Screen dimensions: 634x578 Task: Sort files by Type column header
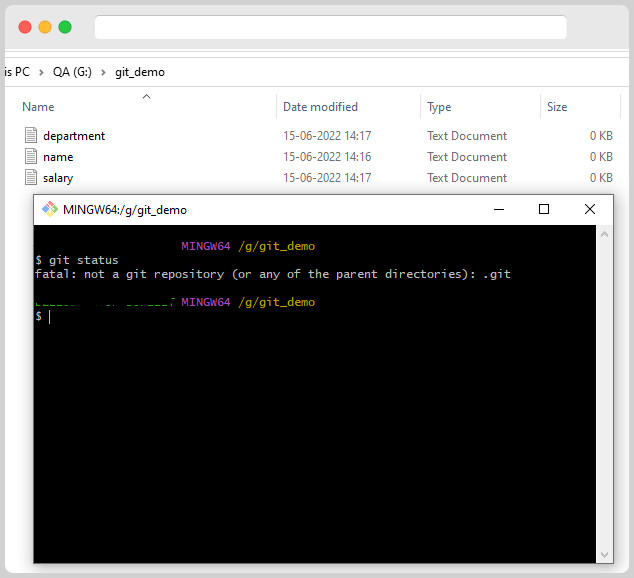coord(439,107)
